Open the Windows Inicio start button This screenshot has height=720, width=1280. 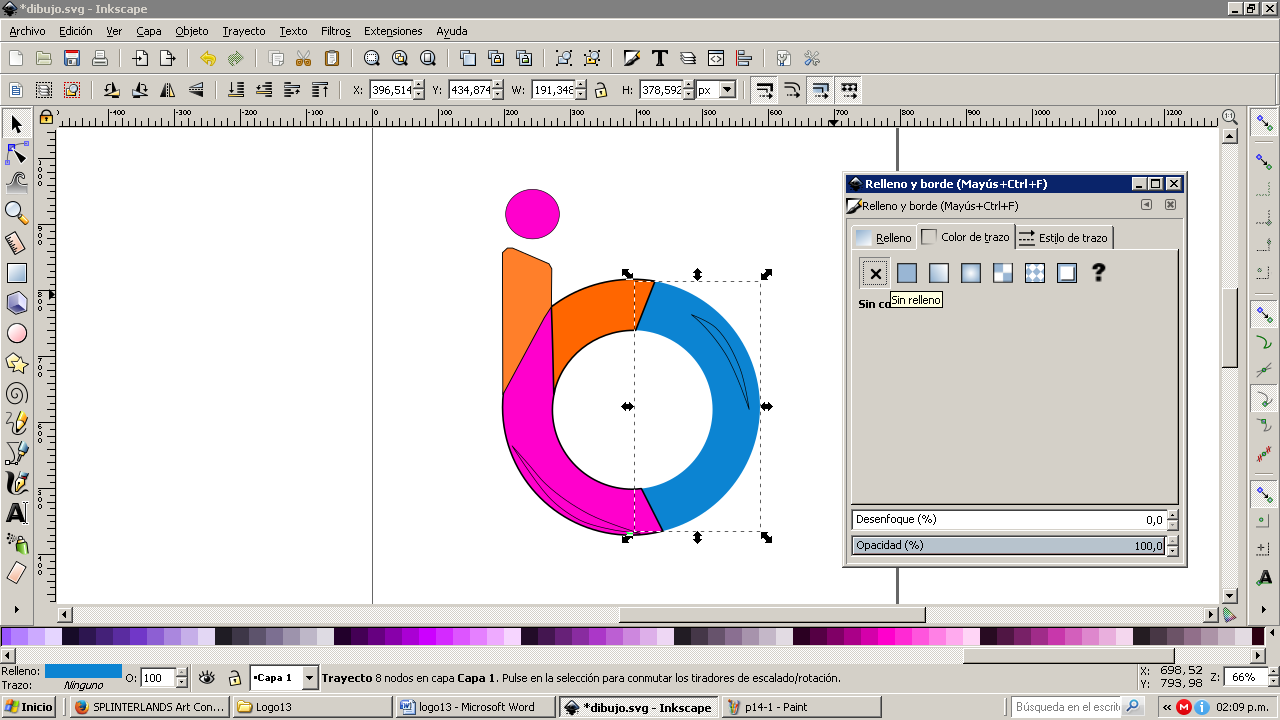[x=29, y=707]
